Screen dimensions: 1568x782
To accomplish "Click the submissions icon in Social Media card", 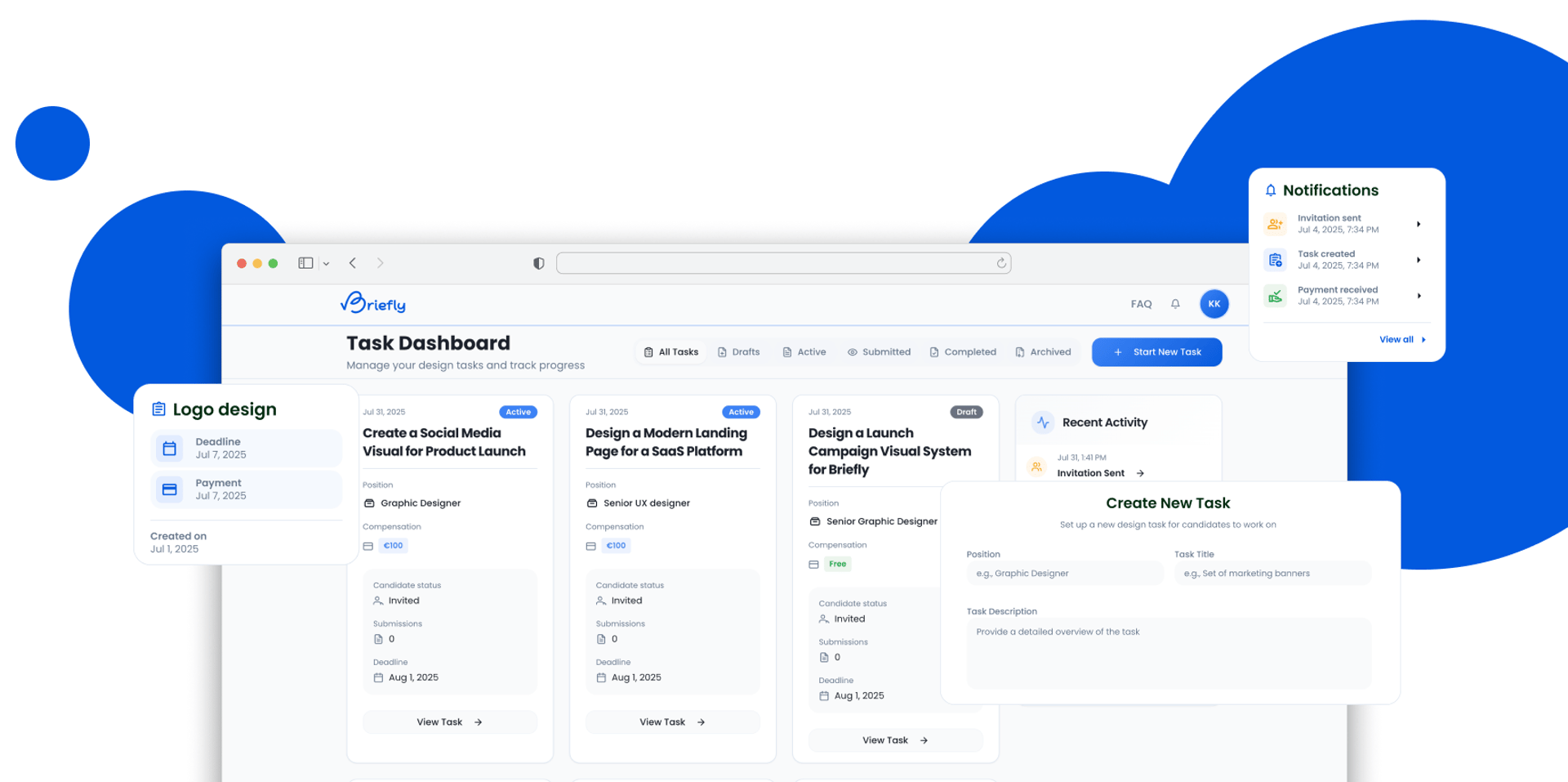I will [378, 639].
